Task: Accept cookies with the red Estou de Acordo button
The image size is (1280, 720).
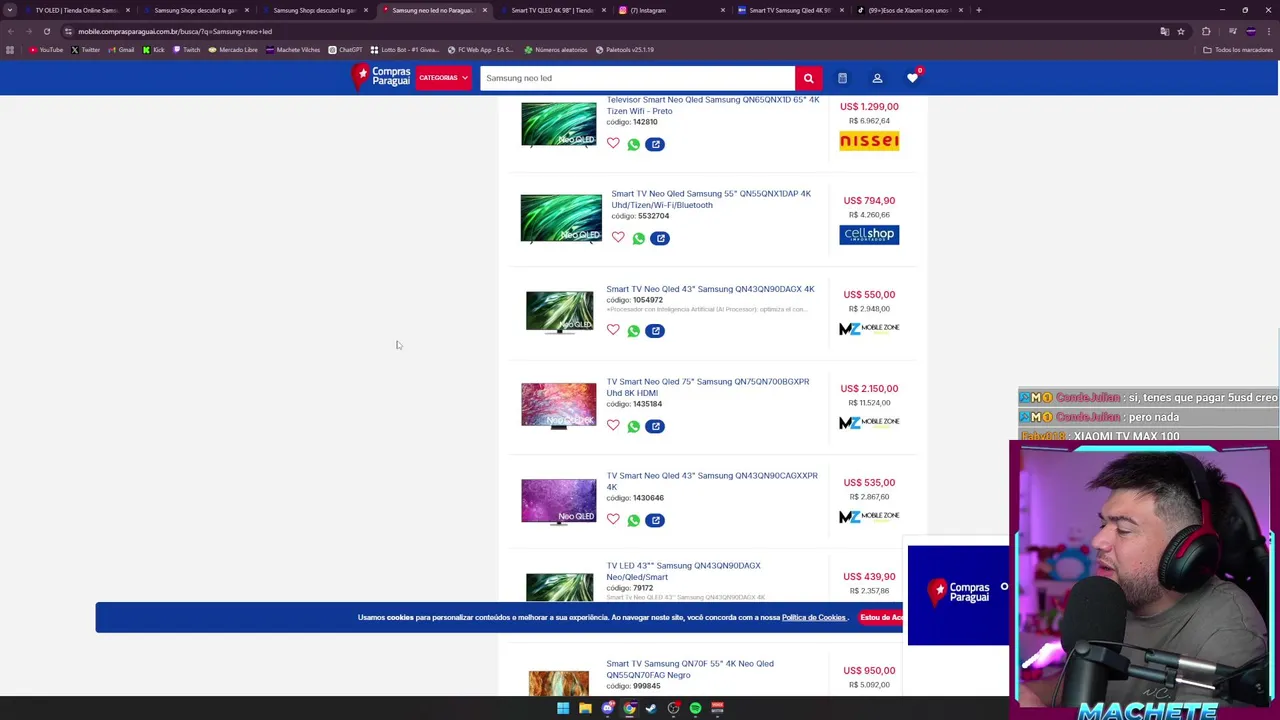Action: (x=881, y=617)
